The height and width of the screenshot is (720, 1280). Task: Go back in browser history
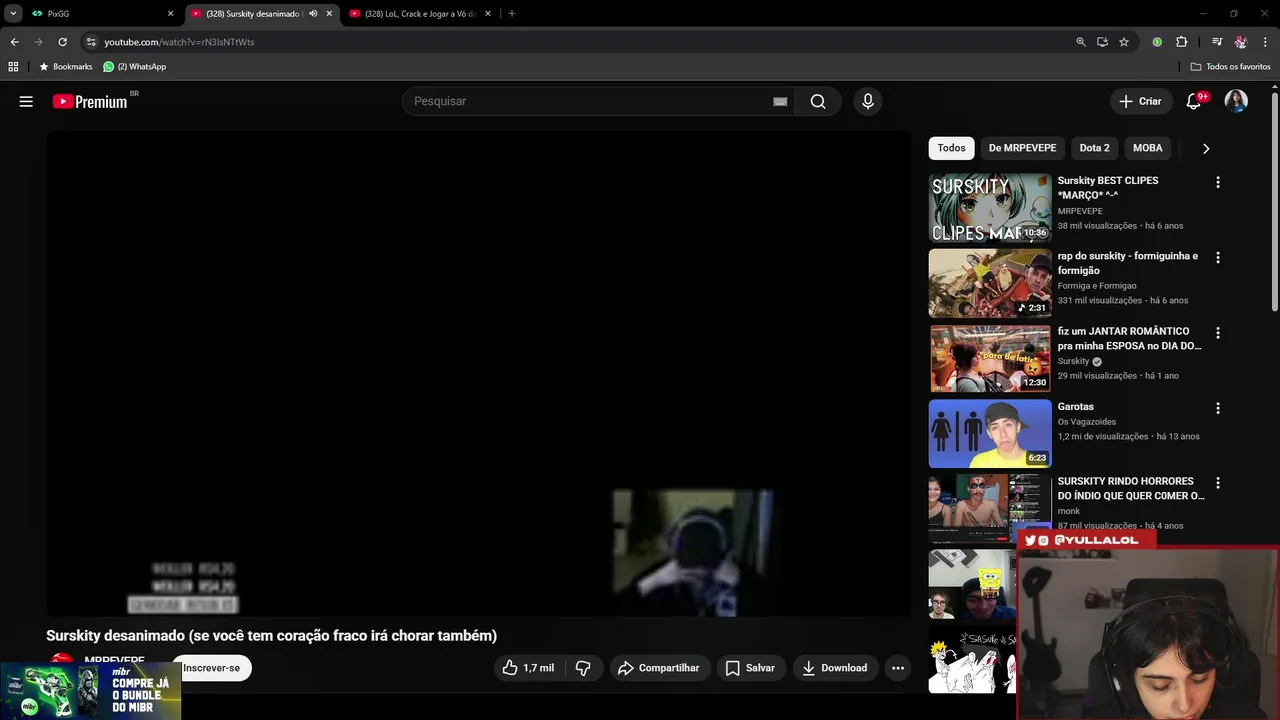14,42
